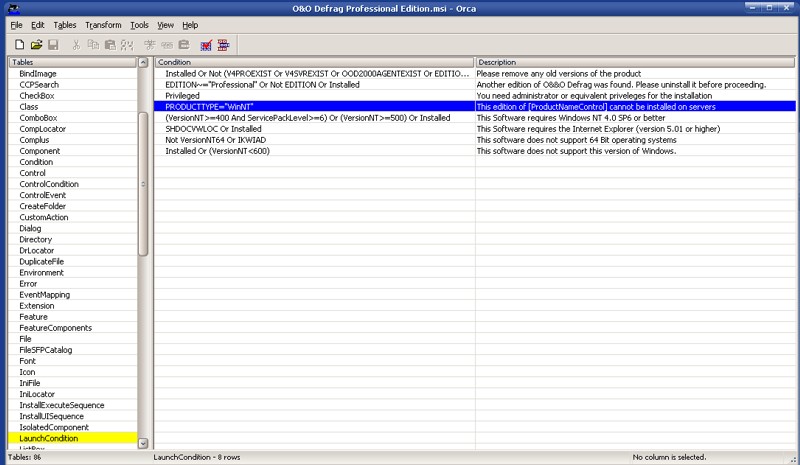
Task: Select the Error table
Action: [x=28, y=284]
